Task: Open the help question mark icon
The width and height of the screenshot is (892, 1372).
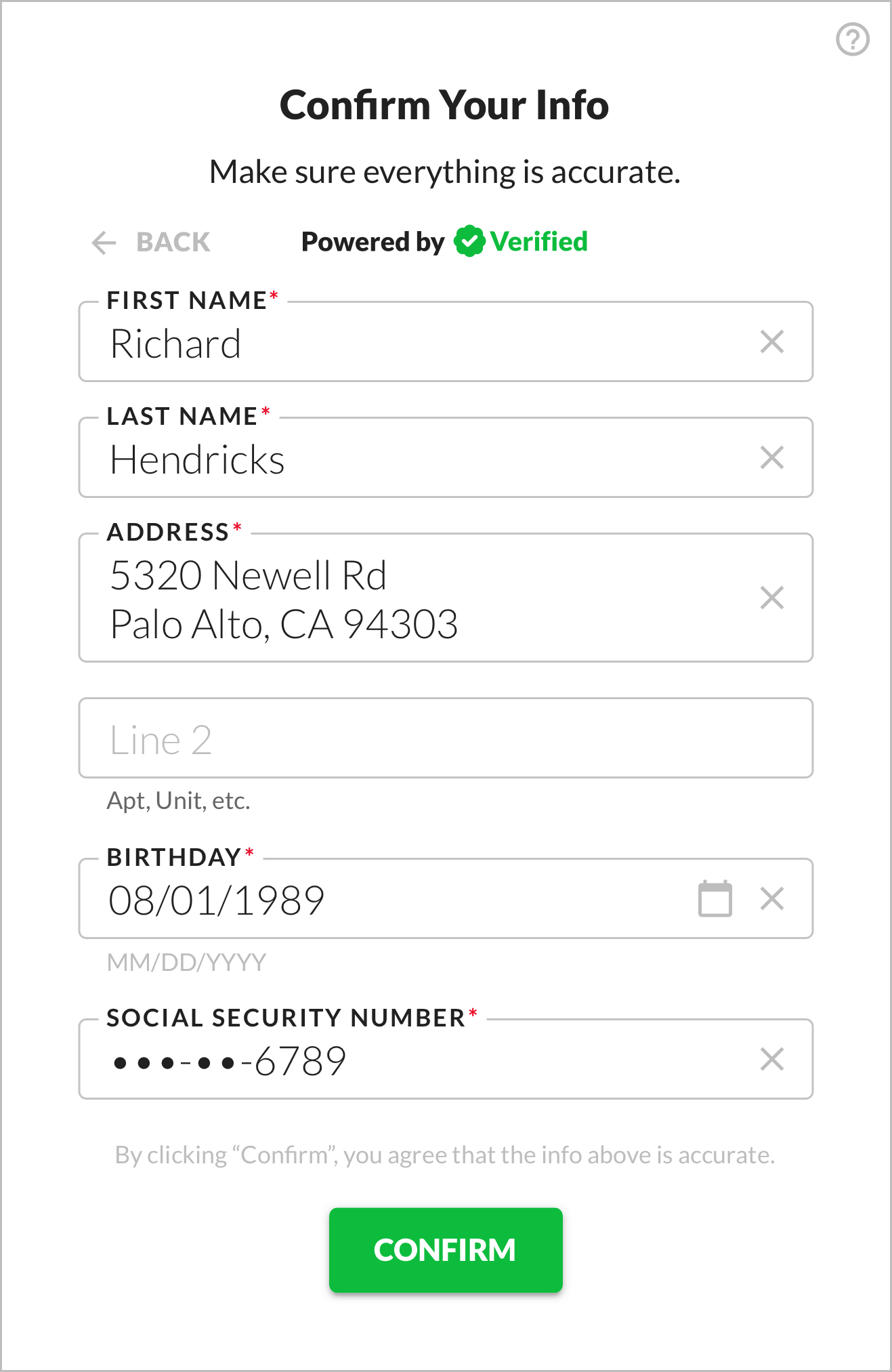Action: point(852,39)
